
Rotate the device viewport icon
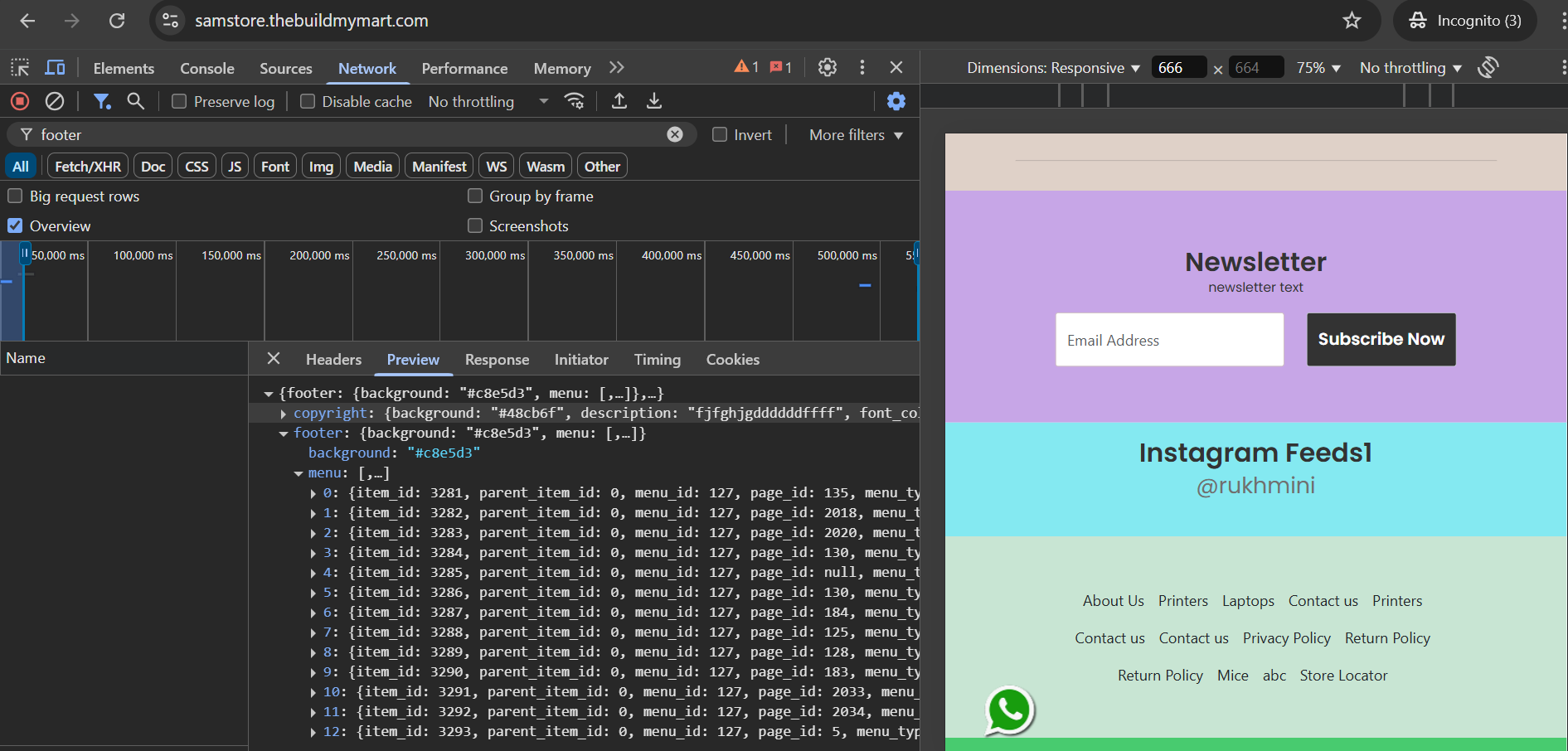(x=1488, y=67)
